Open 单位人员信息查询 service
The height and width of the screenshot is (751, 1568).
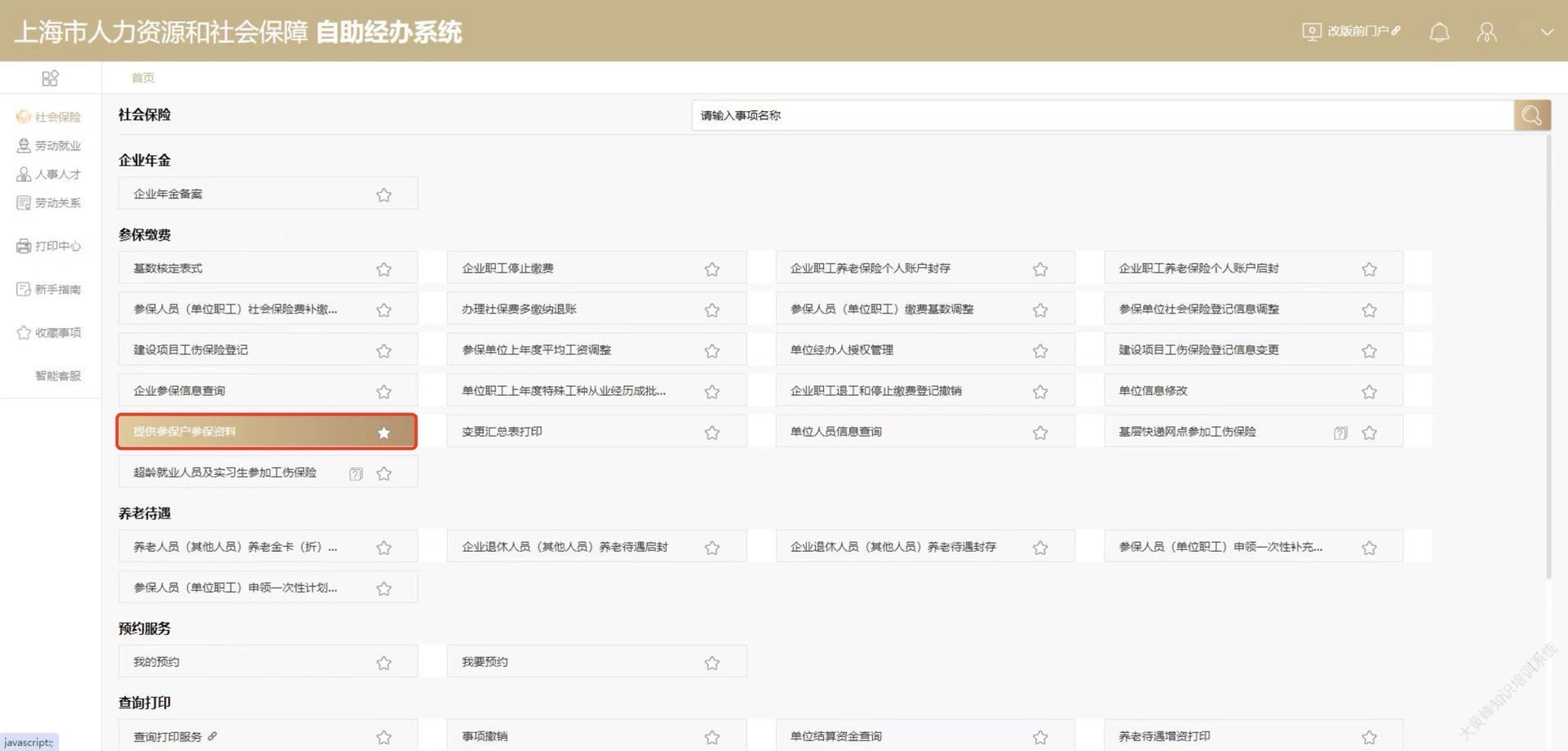835,432
